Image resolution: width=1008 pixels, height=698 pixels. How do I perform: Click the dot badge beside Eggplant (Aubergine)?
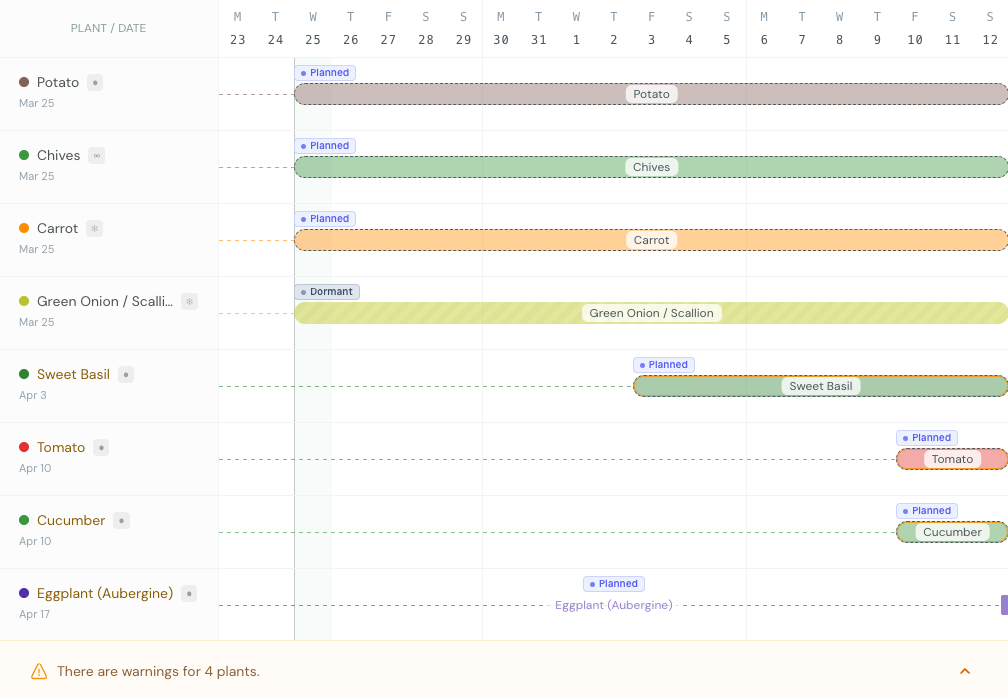pos(189,594)
